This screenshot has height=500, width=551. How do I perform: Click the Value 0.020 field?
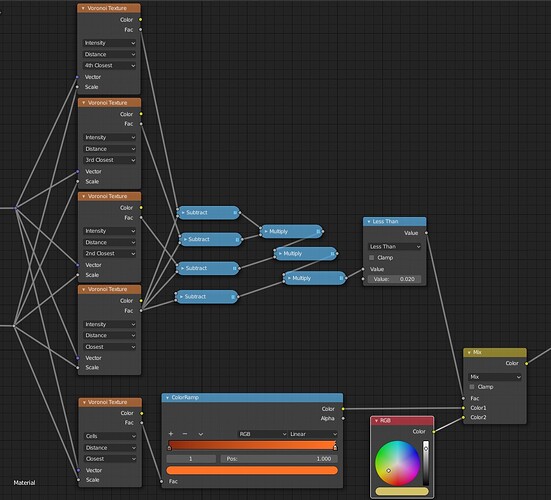[x=394, y=279]
